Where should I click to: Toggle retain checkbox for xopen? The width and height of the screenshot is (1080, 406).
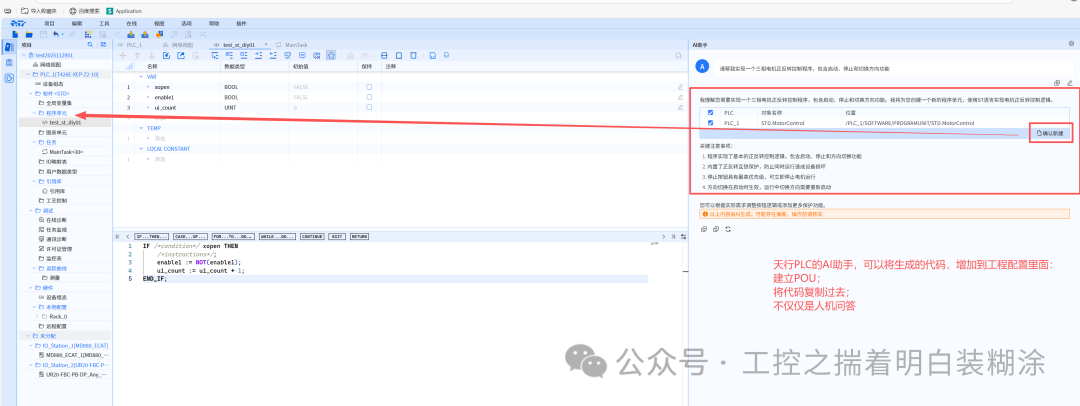click(x=368, y=87)
